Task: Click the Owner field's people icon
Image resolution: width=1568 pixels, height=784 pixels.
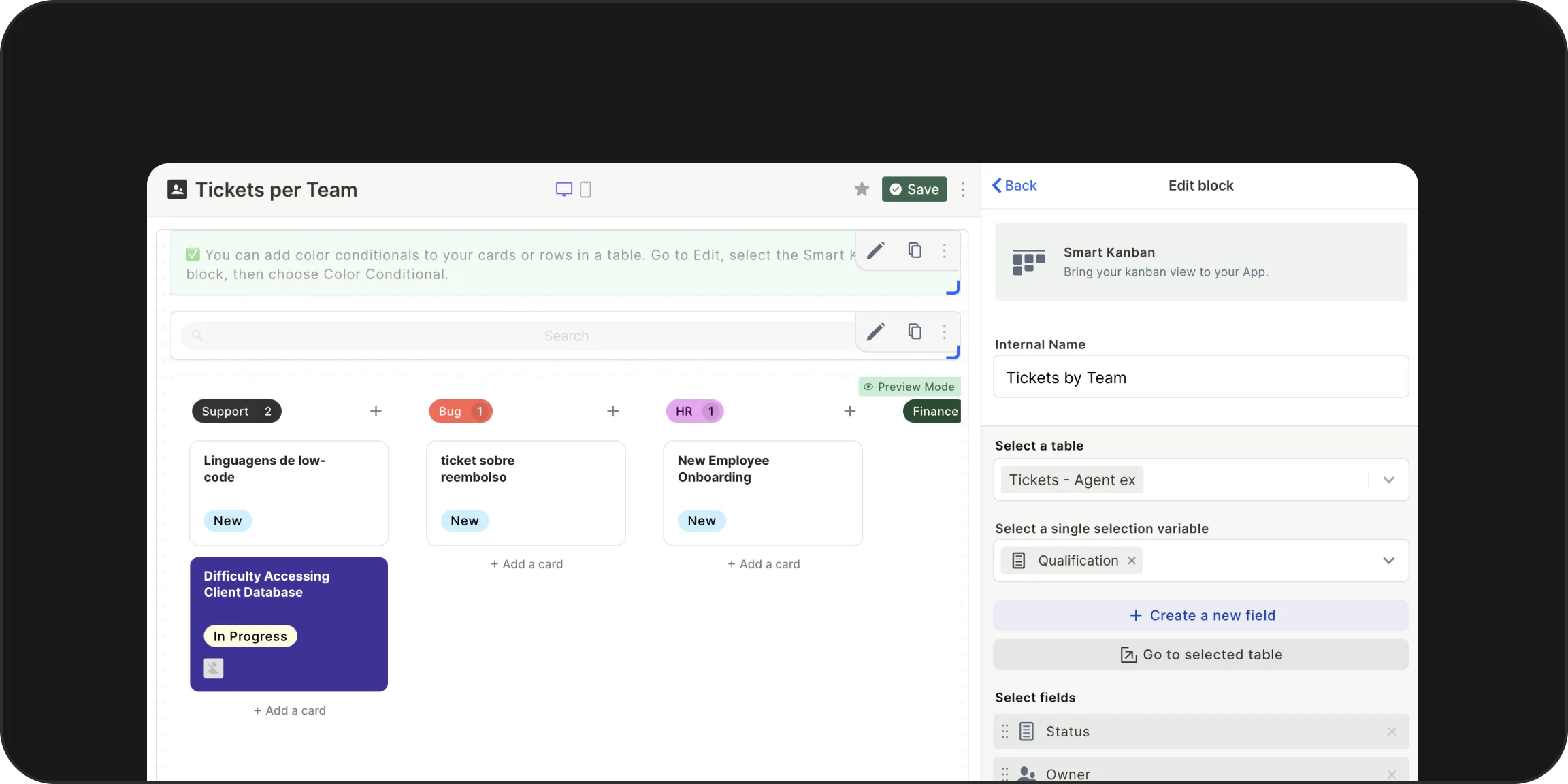Action: (1028, 773)
